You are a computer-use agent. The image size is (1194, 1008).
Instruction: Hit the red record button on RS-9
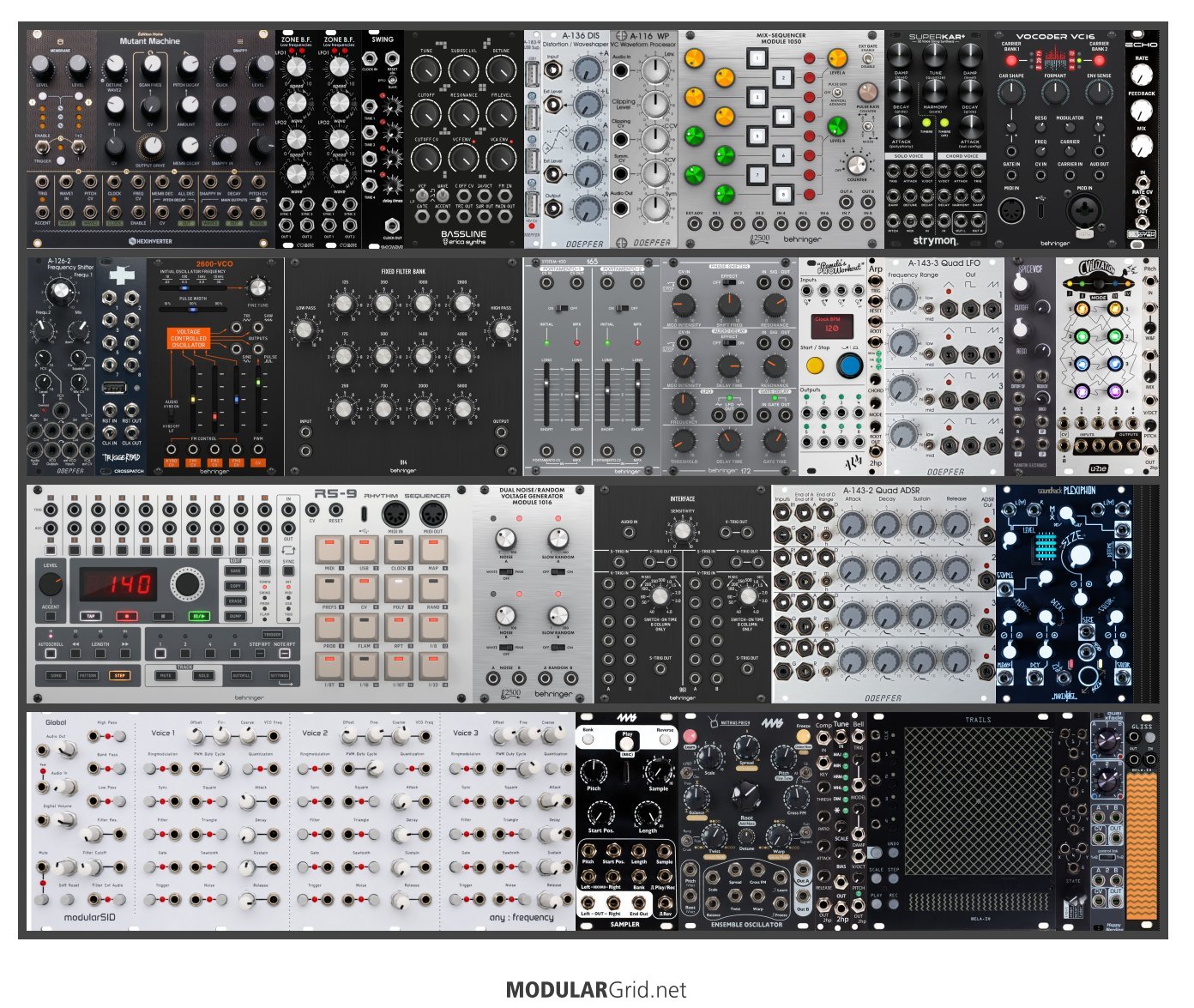point(127,616)
